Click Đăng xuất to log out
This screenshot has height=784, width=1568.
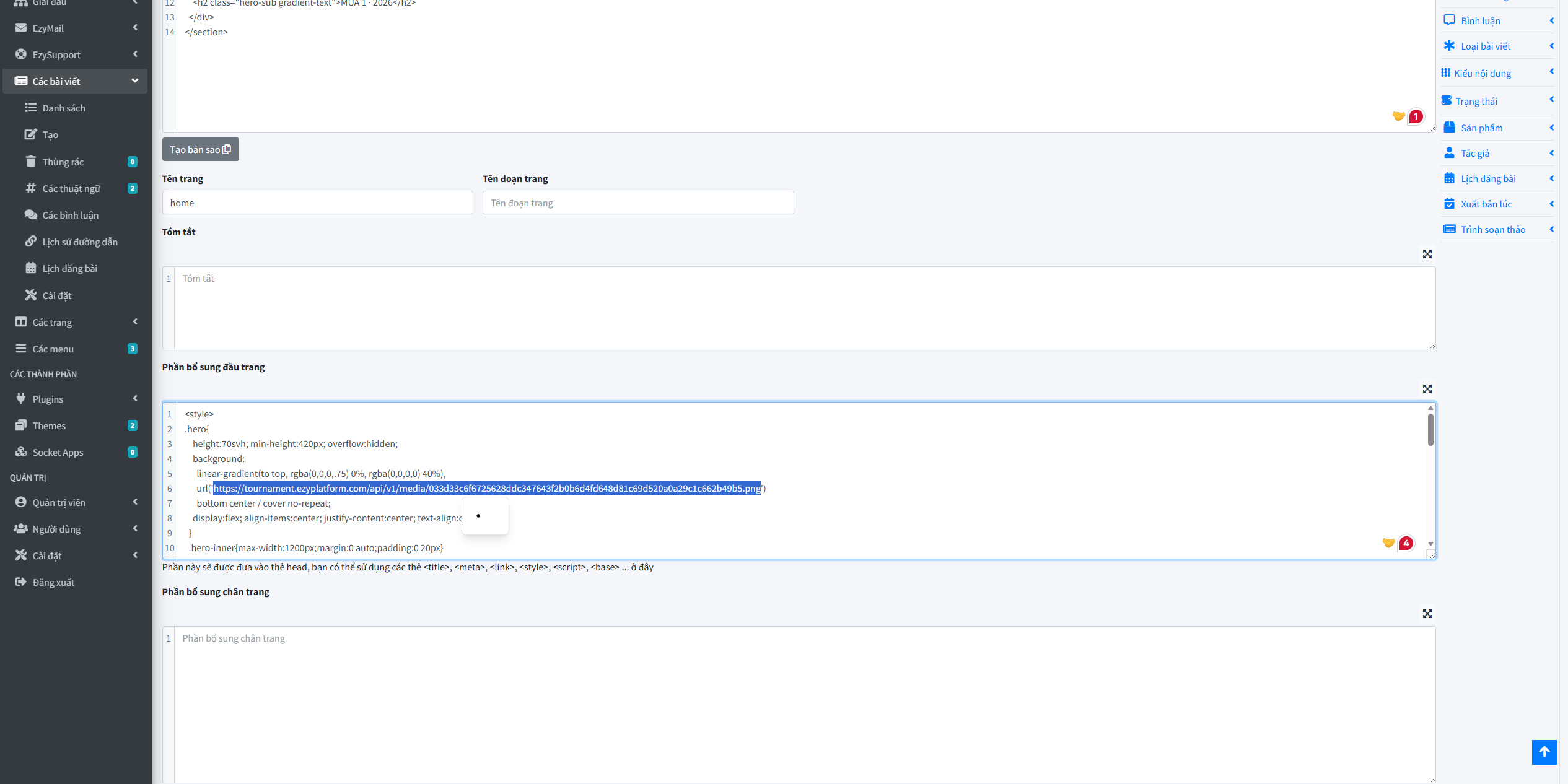tap(53, 582)
